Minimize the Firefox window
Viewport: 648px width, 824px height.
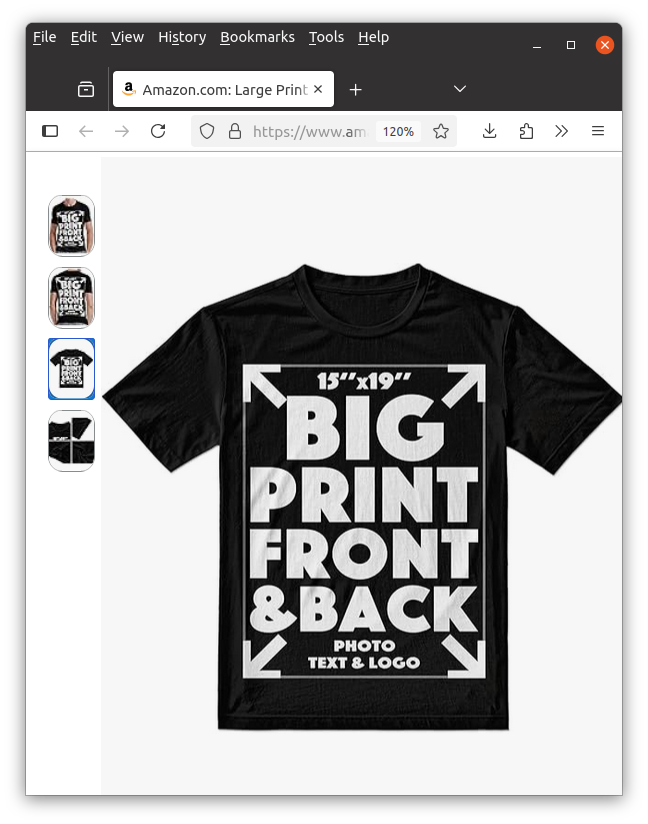point(537,45)
